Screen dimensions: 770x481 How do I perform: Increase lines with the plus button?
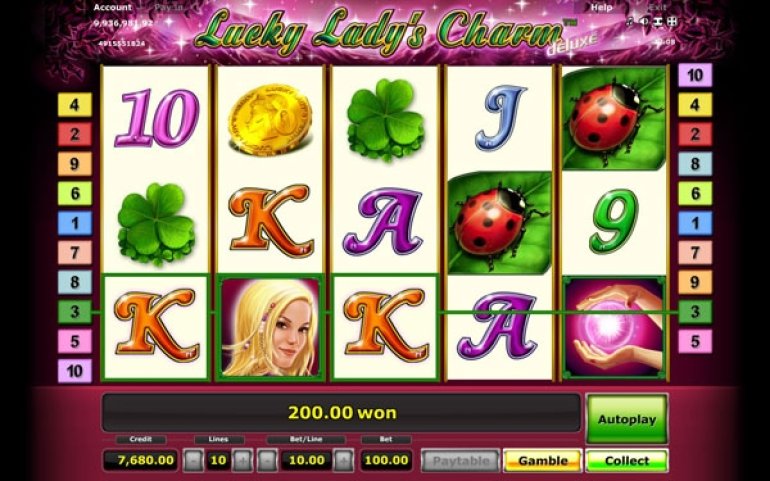(243, 460)
